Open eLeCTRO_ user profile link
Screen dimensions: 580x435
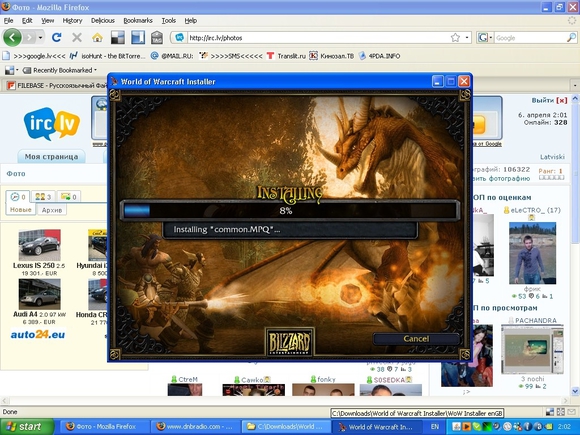532,210
